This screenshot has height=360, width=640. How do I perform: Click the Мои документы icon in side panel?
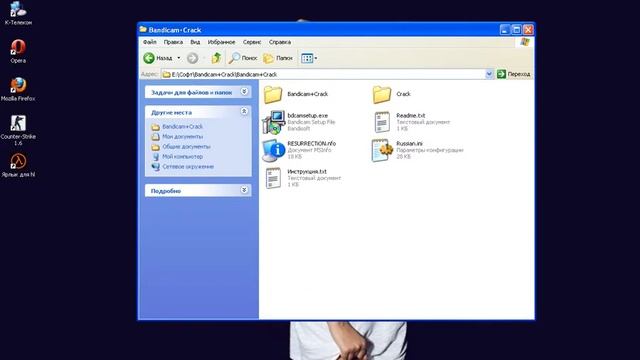point(156,136)
